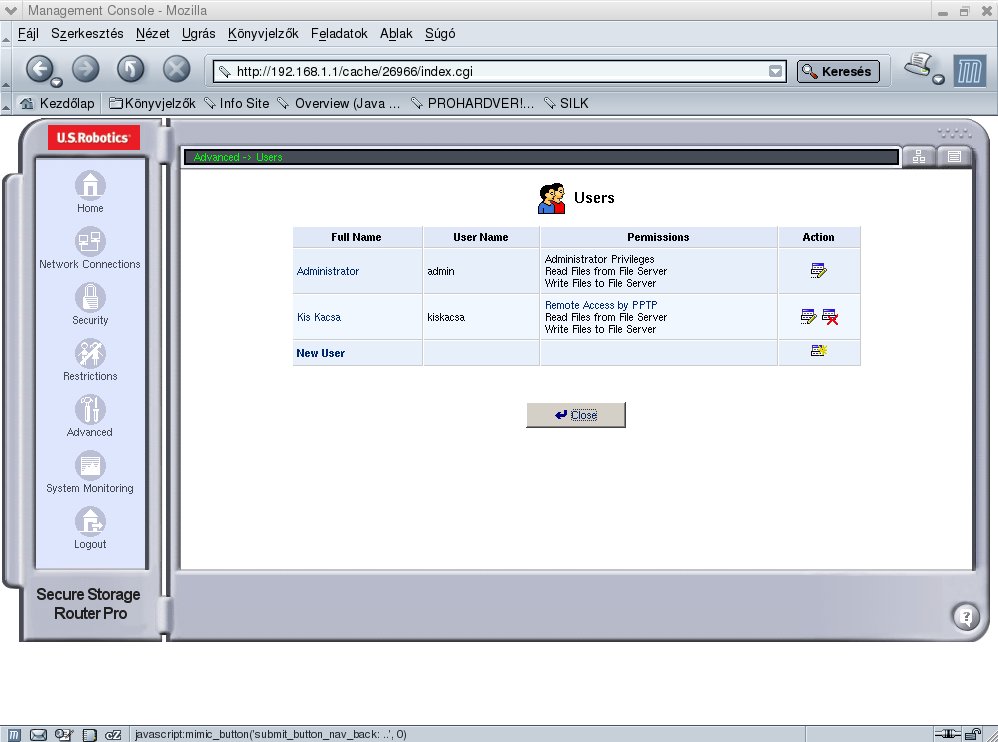Viewport: 998px width, 742px height.
Task: Open the Súgó menu
Action: click(x=440, y=34)
